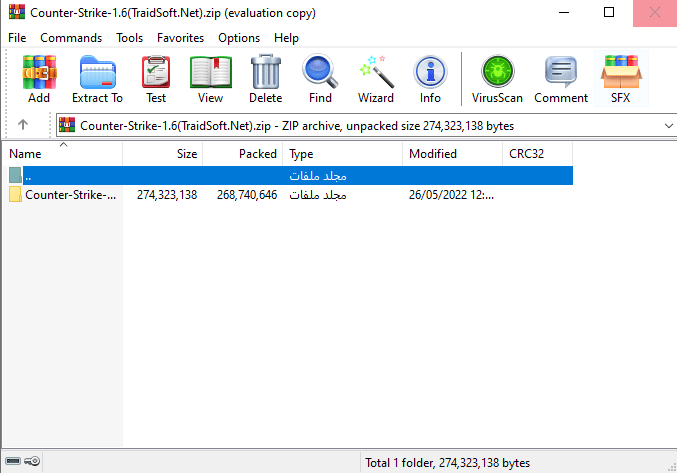
Task: Click the parent folder '..' icon
Action: click(16, 175)
